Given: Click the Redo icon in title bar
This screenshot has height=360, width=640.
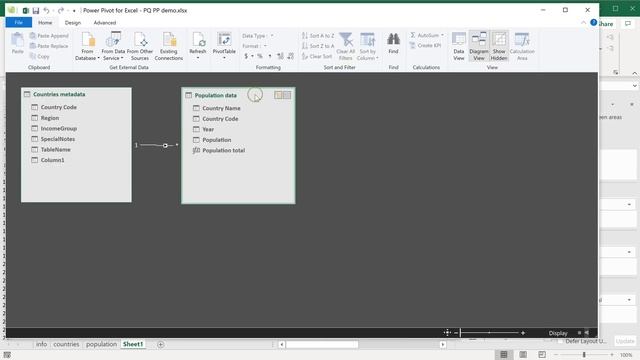Looking at the screenshot, I should [61, 11].
